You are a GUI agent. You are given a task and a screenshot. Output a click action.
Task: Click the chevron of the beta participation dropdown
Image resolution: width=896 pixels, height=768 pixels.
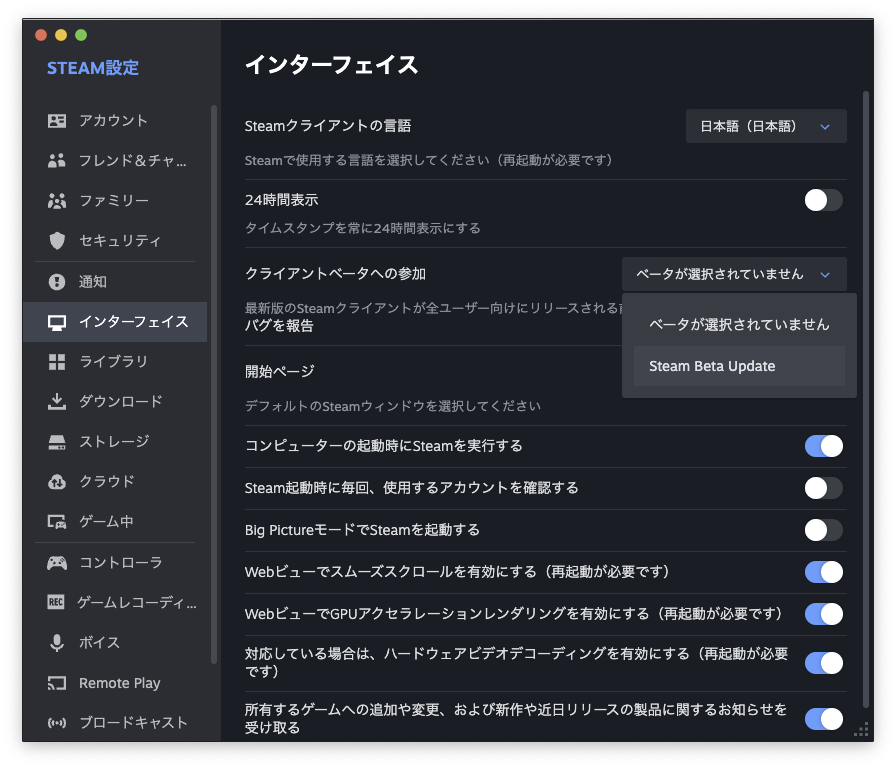[x=825, y=275]
